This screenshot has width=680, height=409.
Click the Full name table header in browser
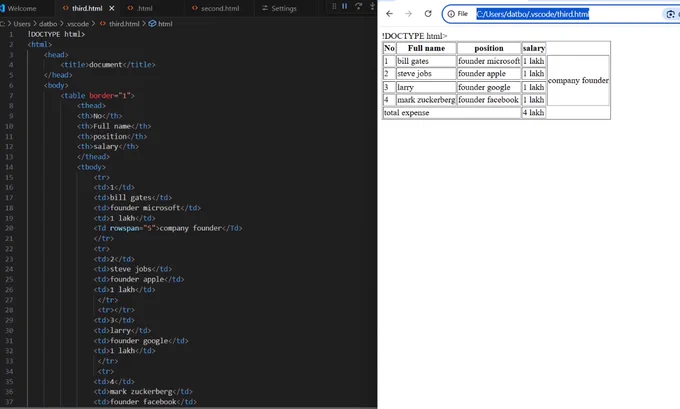(x=426, y=48)
